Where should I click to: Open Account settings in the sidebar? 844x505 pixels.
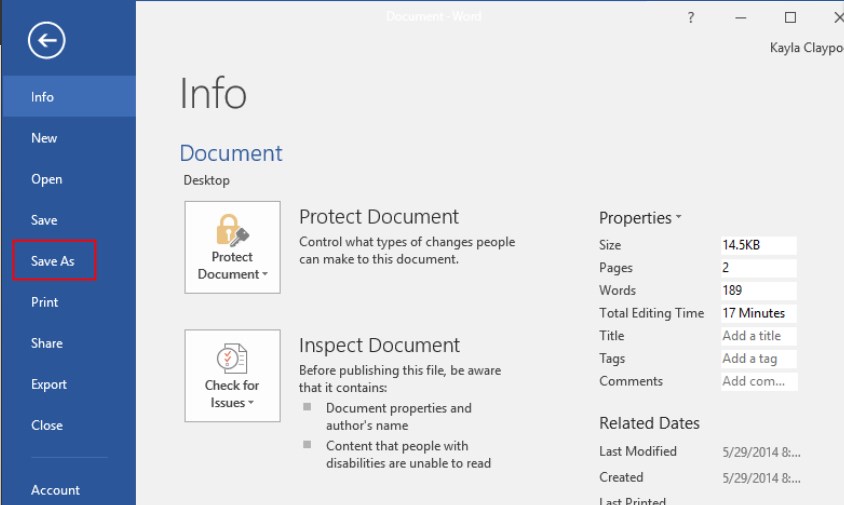pos(55,490)
